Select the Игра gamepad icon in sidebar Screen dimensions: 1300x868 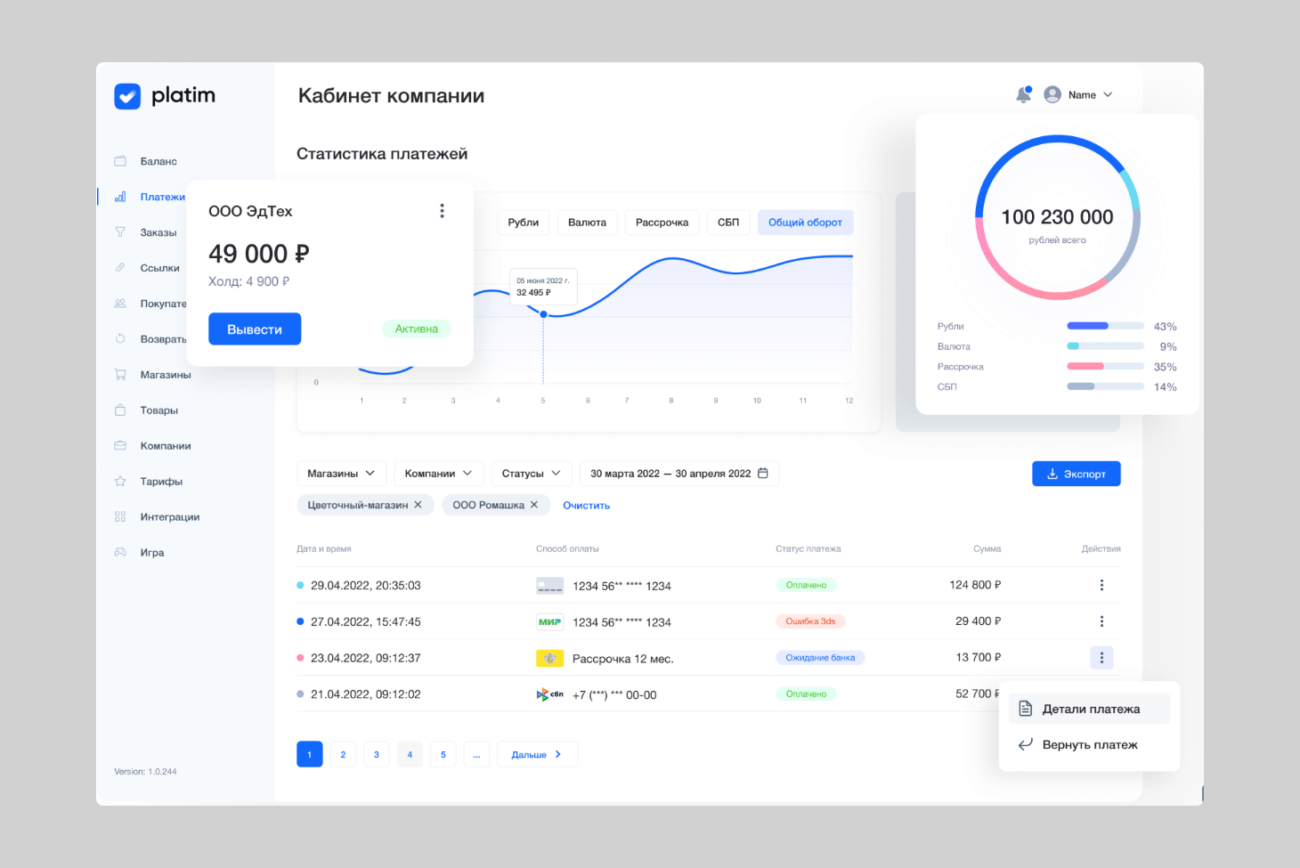120,553
